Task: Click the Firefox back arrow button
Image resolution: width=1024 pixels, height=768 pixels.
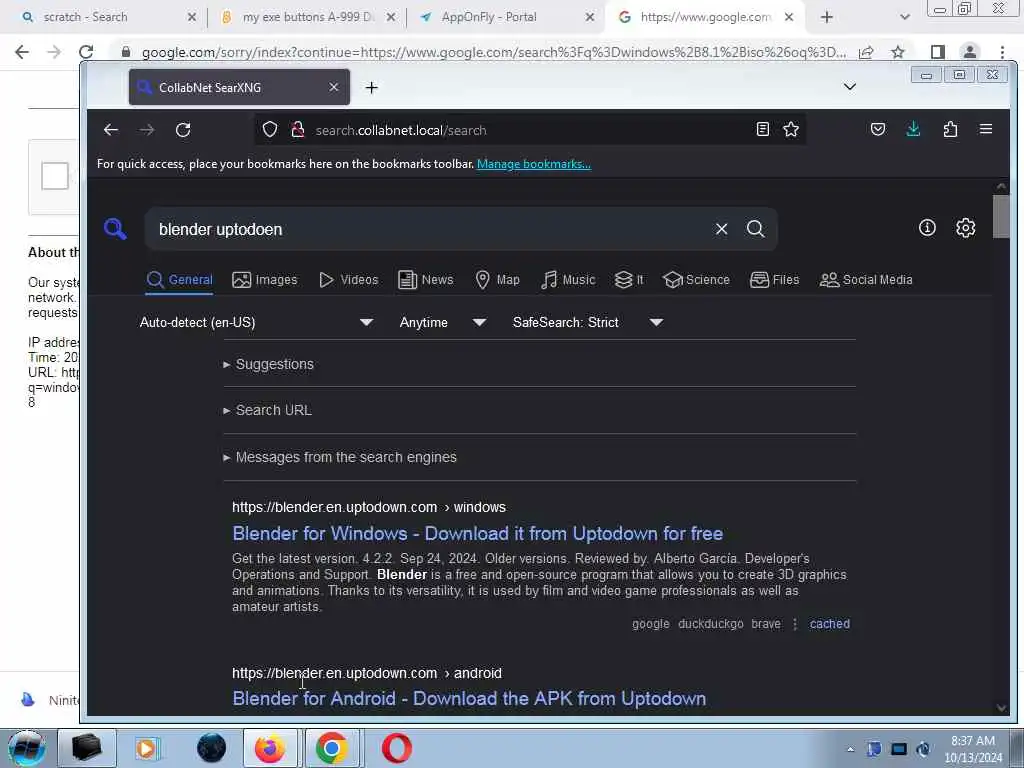Action: tap(111, 130)
